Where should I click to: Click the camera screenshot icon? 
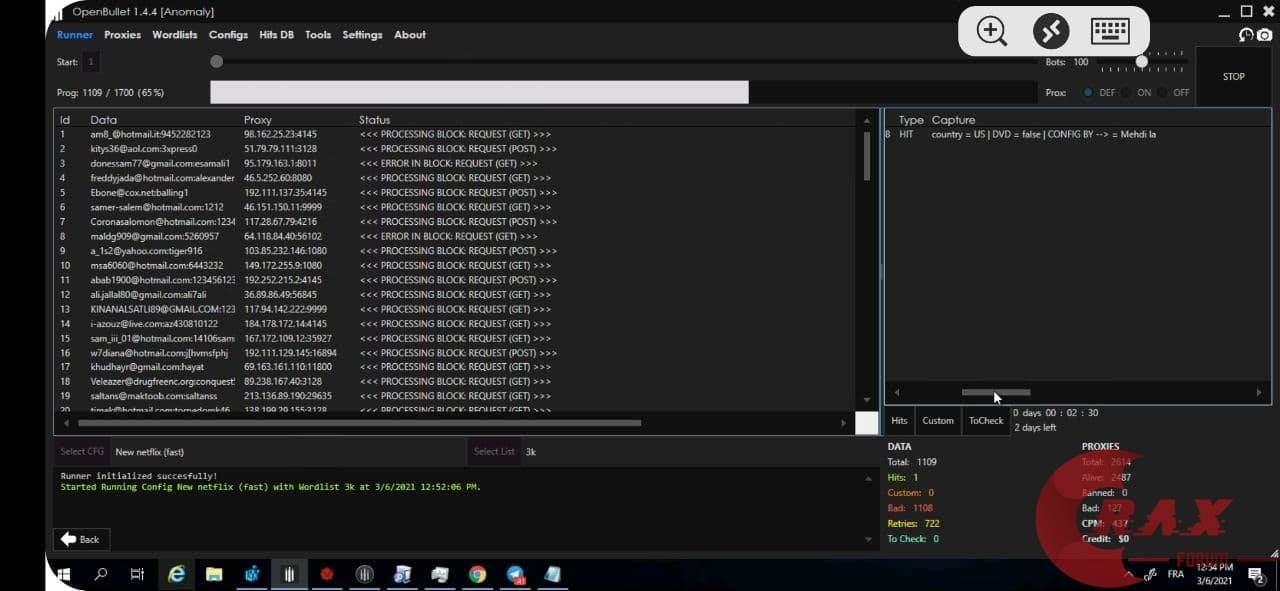[1265, 35]
